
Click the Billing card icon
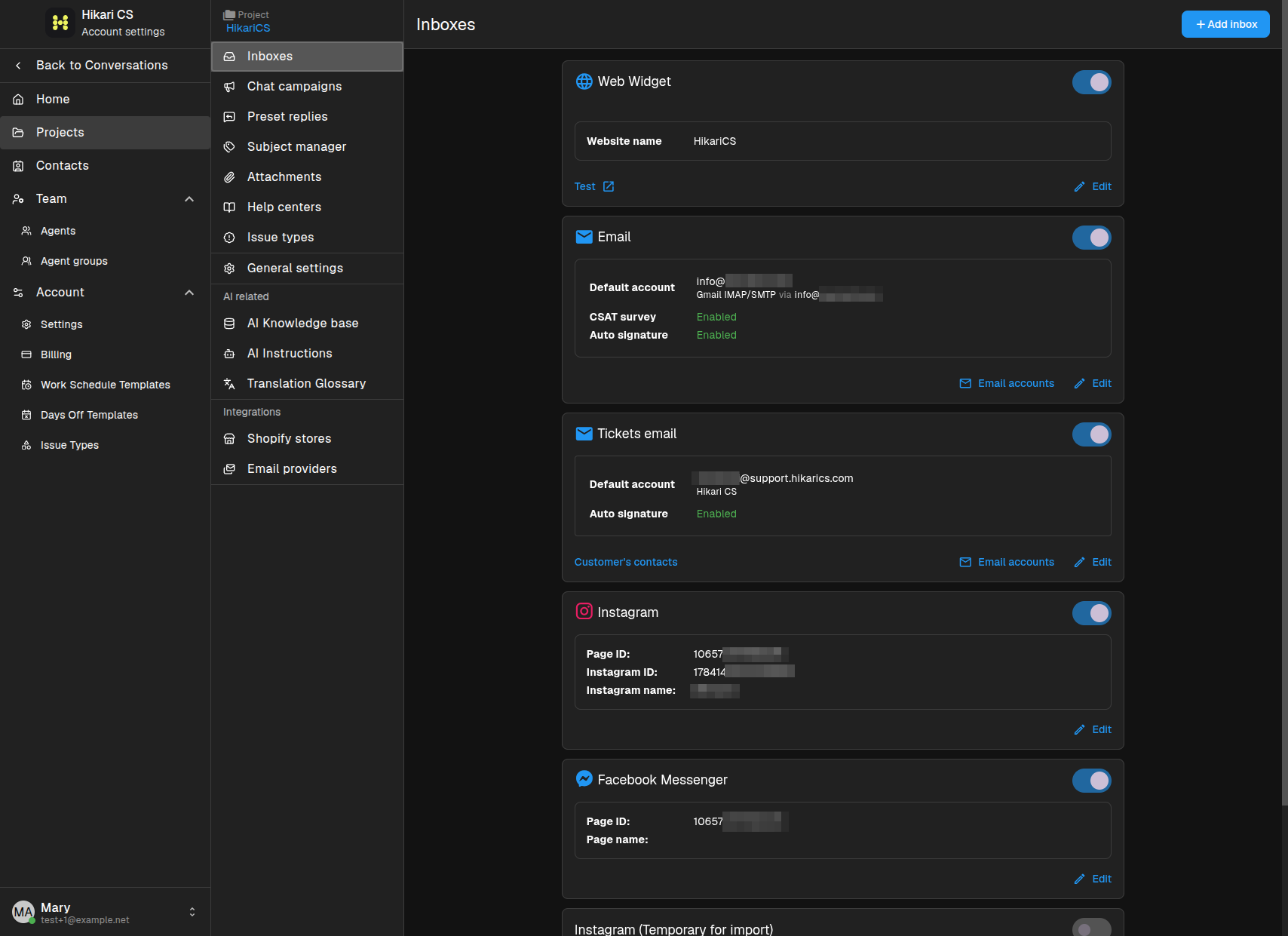(x=26, y=354)
